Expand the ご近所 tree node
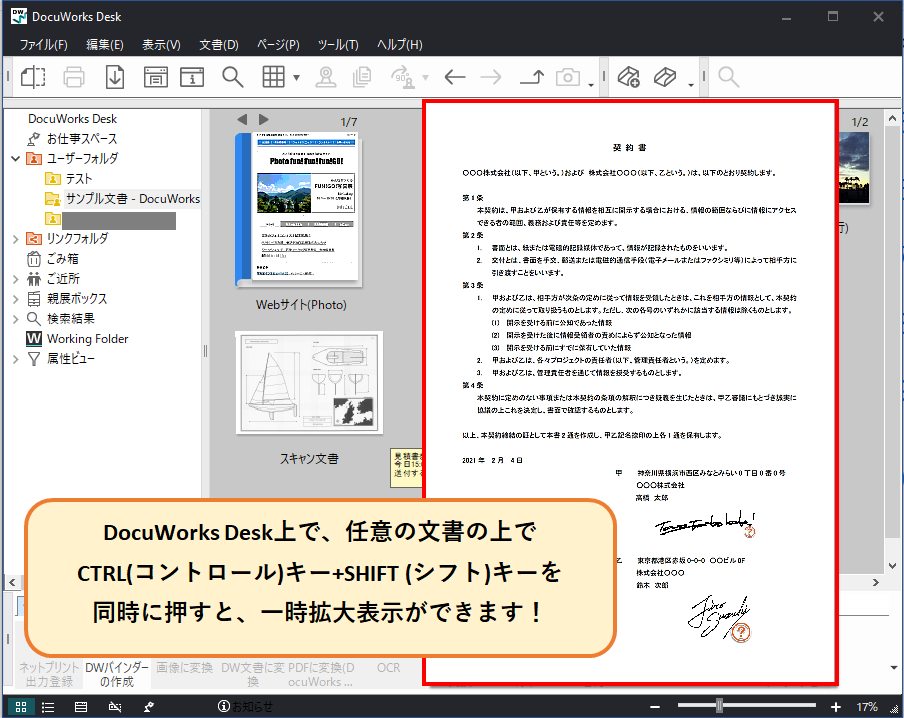 pos(16,279)
